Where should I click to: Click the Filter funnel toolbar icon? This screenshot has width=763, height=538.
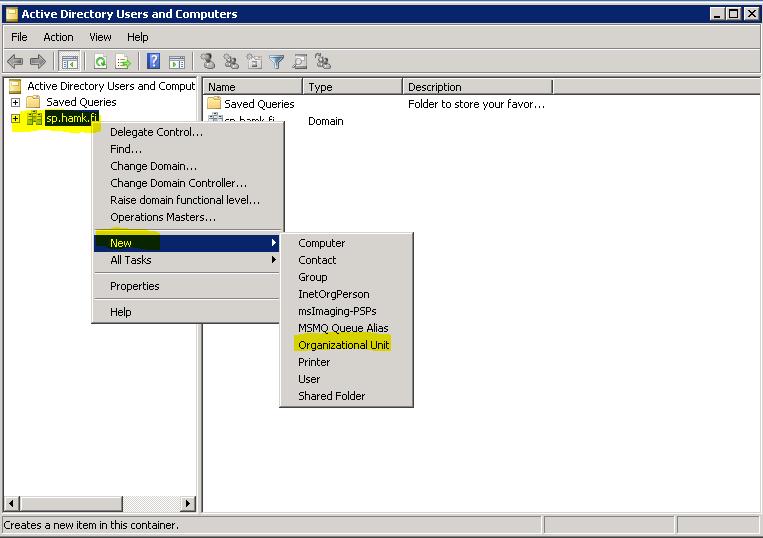pyautogui.click(x=276, y=62)
